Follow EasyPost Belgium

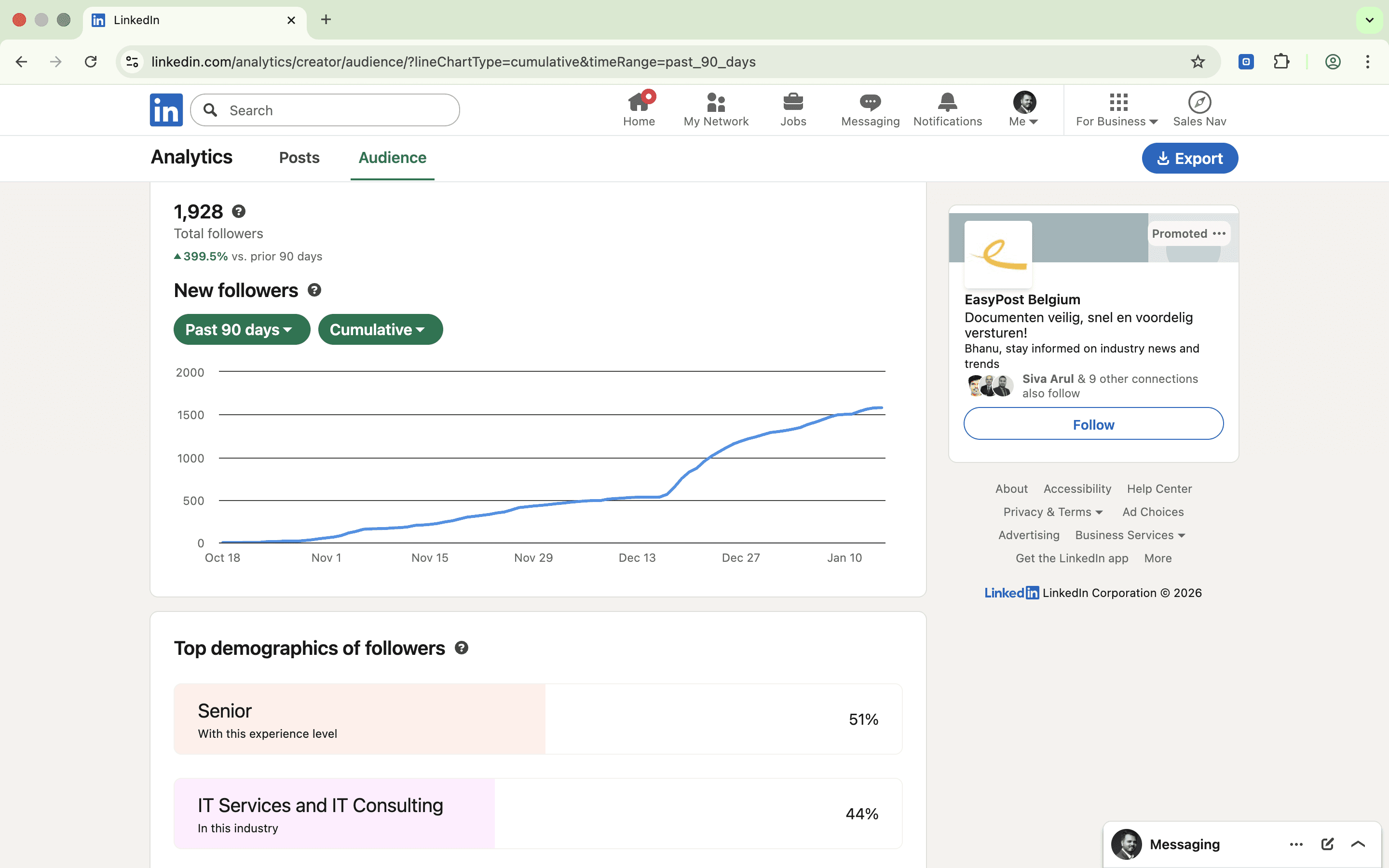point(1093,424)
